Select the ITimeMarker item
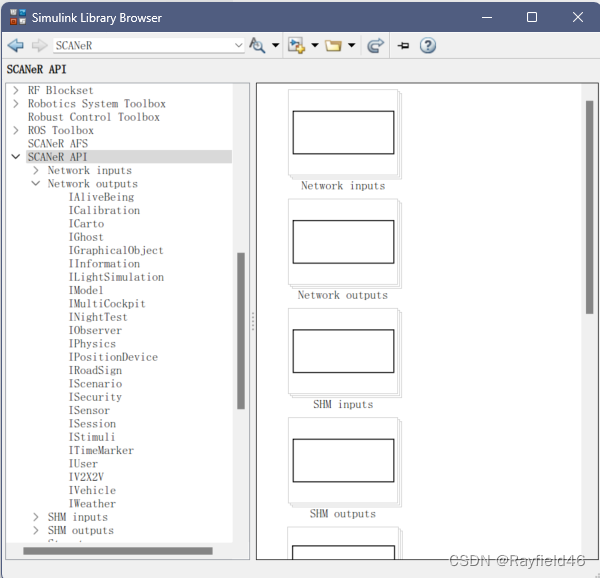The height and width of the screenshot is (578, 600). (101, 451)
